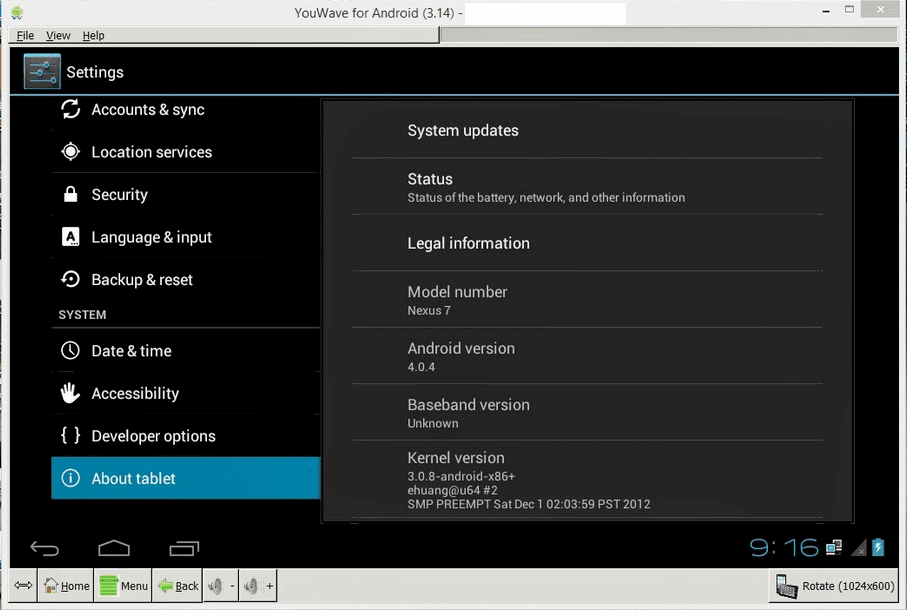
Task: Click the 9:16 clock in system bar
Action: [x=784, y=547]
